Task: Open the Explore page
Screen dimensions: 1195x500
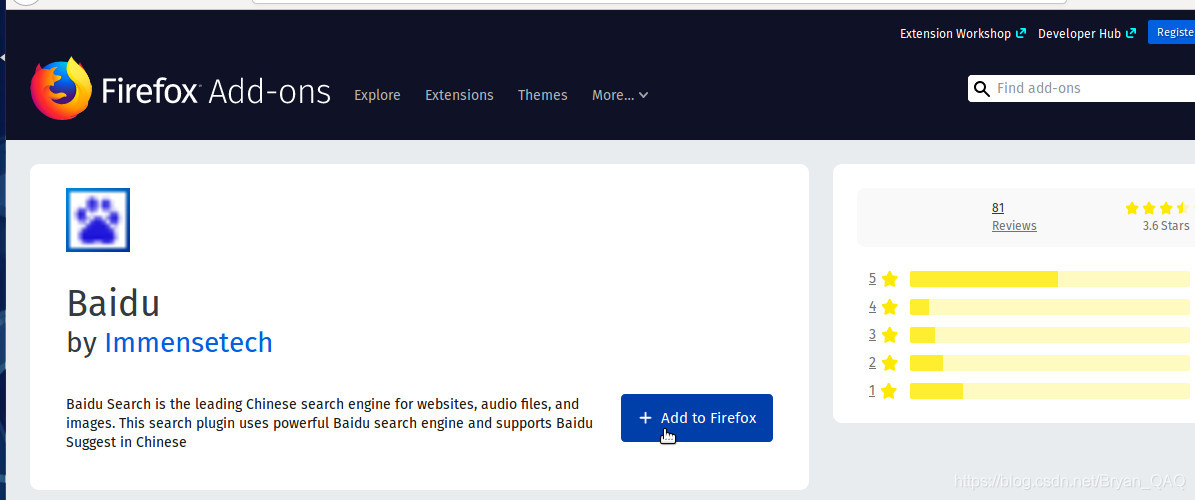Action: pyautogui.click(x=377, y=95)
